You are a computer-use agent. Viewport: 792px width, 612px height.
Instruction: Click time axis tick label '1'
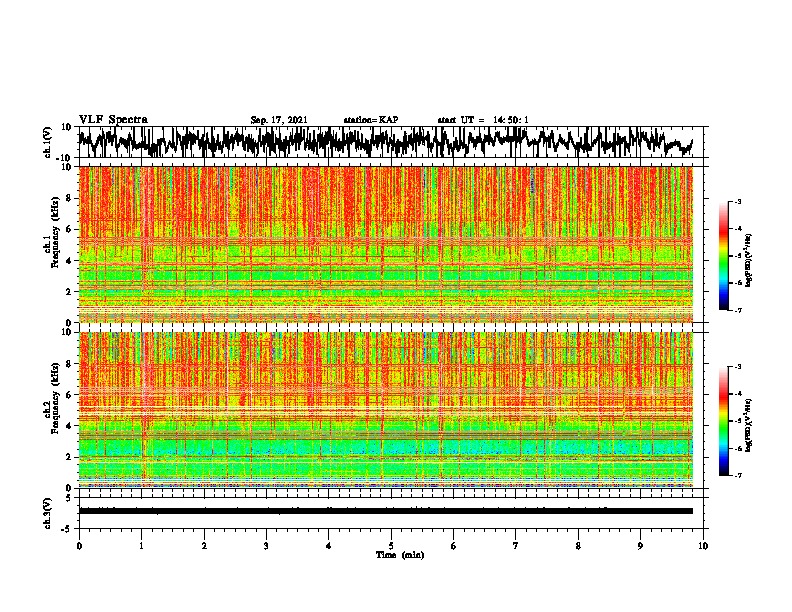(141, 546)
